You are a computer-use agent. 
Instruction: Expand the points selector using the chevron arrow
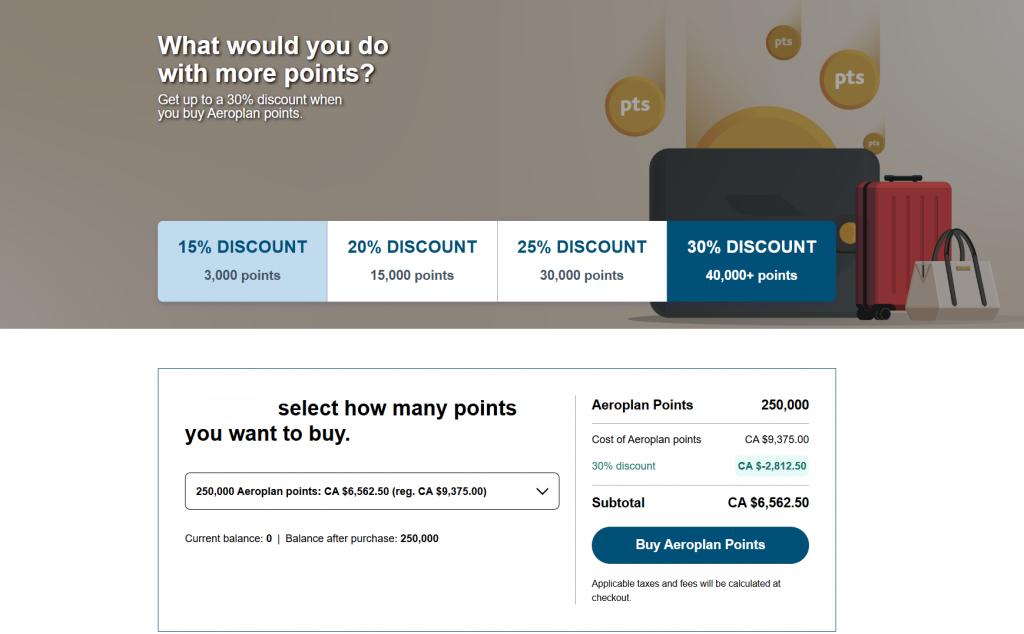(x=542, y=491)
